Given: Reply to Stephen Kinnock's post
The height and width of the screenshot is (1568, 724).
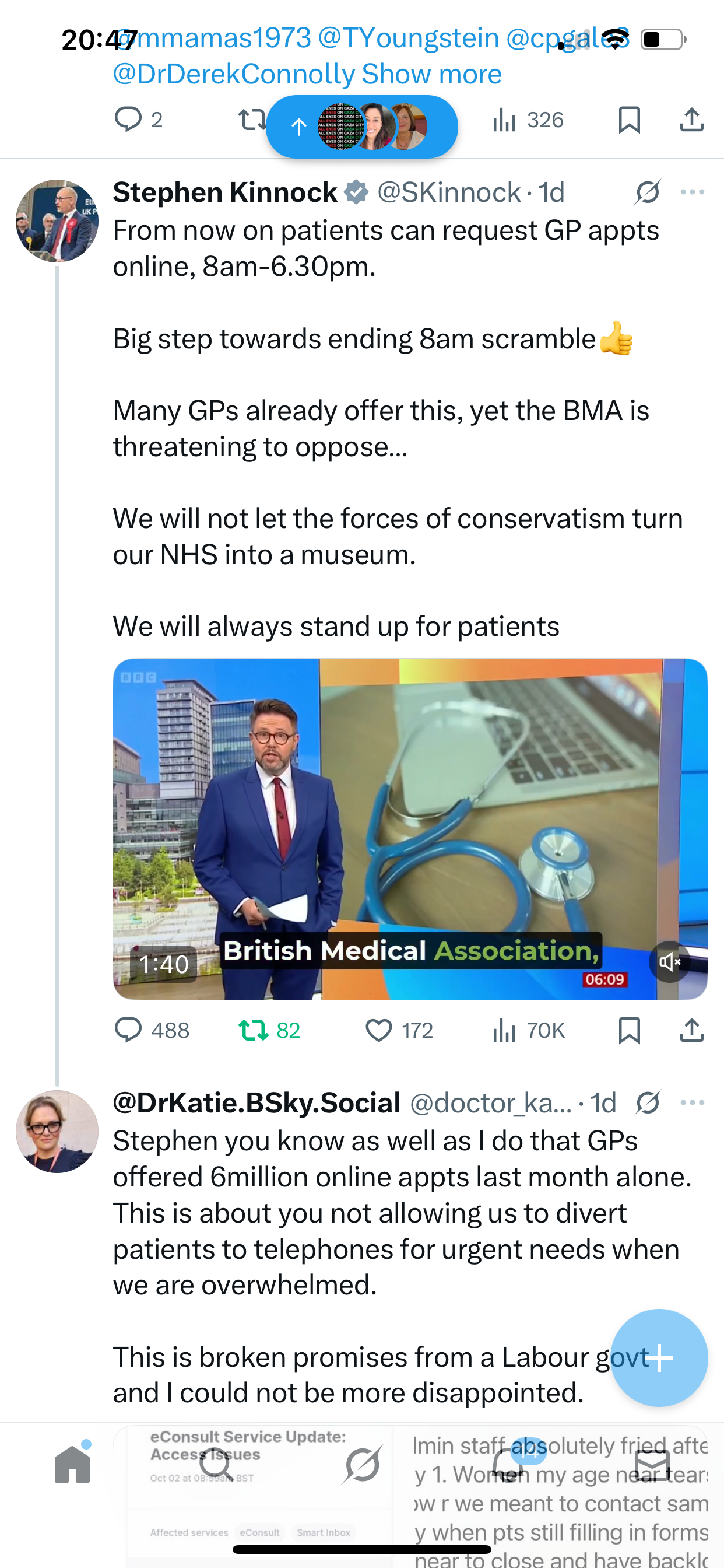Looking at the screenshot, I should pyautogui.click(x=128, y=1030).
